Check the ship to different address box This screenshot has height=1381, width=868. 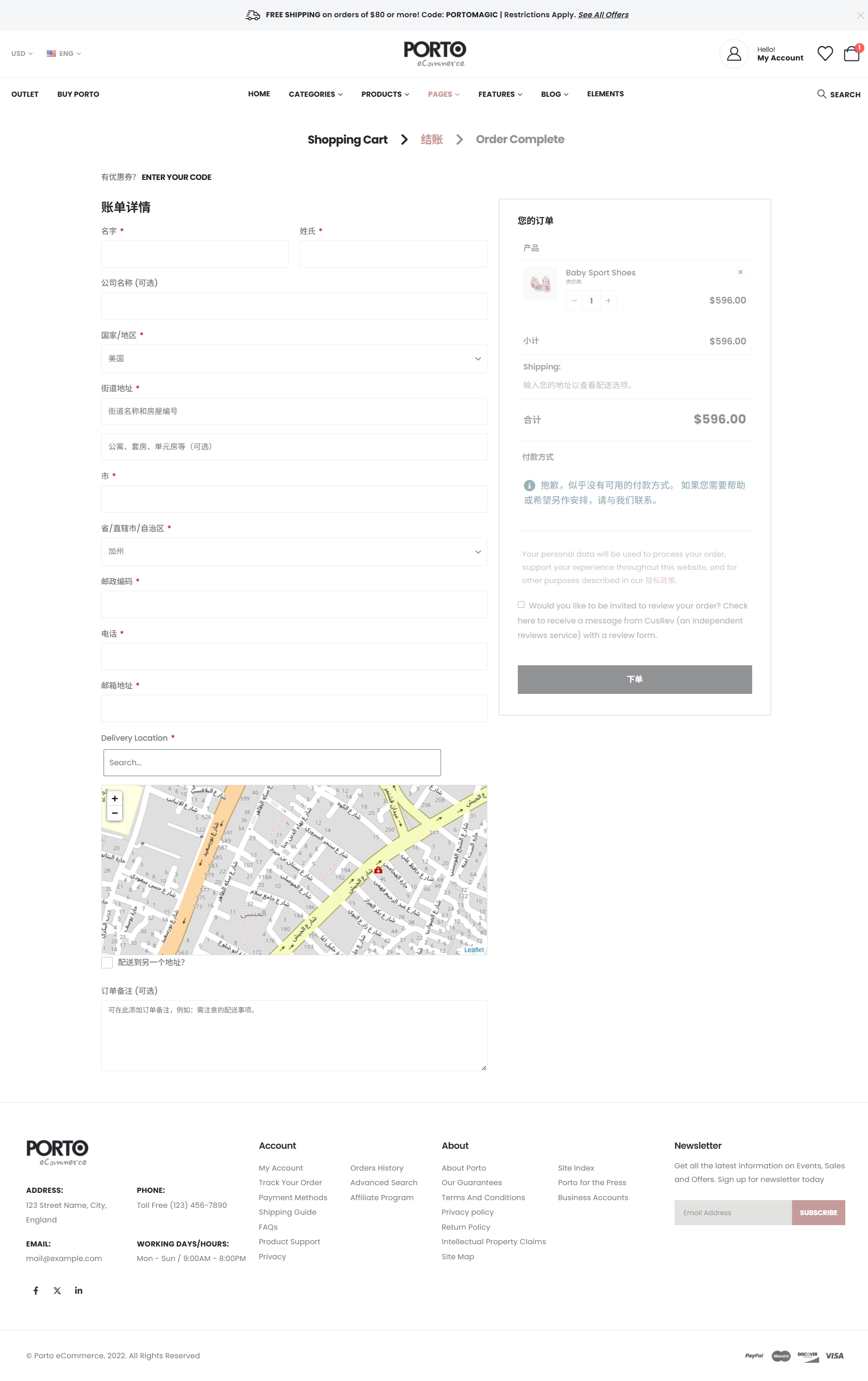(x=107, y=962)
